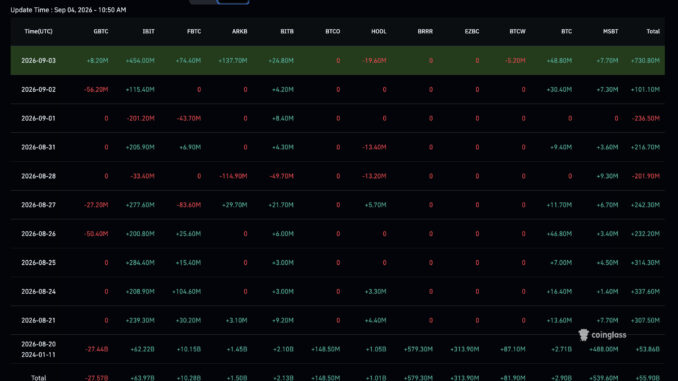
Task: Click FBTC value -83.60M on 2026-08-27
Action: click(x=189, y=205)
